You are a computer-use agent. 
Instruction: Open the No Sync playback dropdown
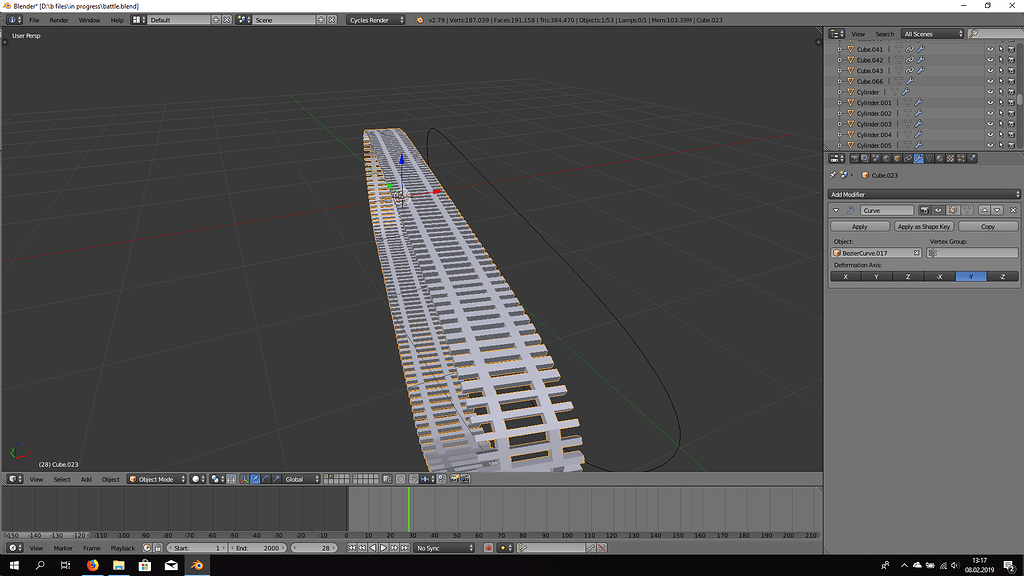tap(444, 548)
